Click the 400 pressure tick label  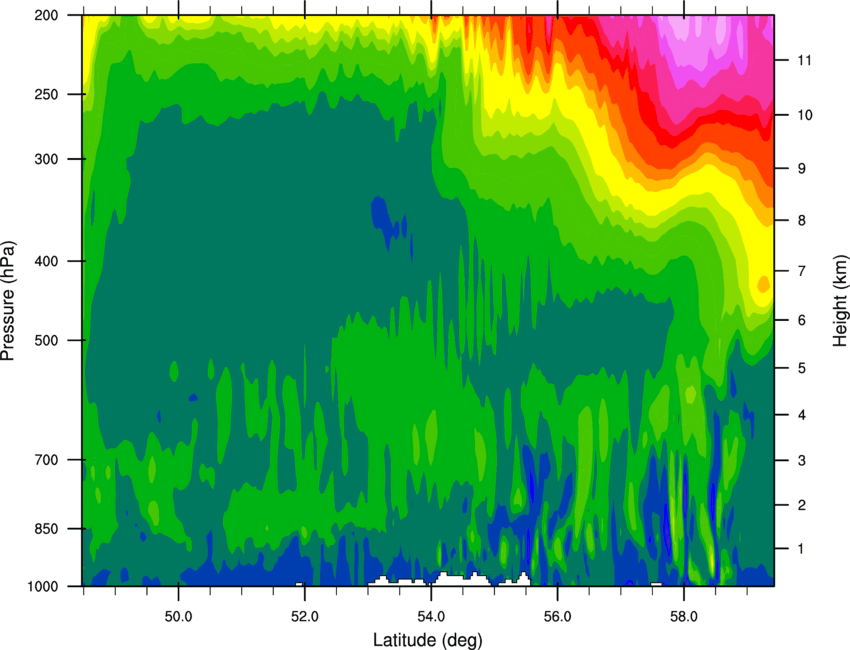coord(46,261)
